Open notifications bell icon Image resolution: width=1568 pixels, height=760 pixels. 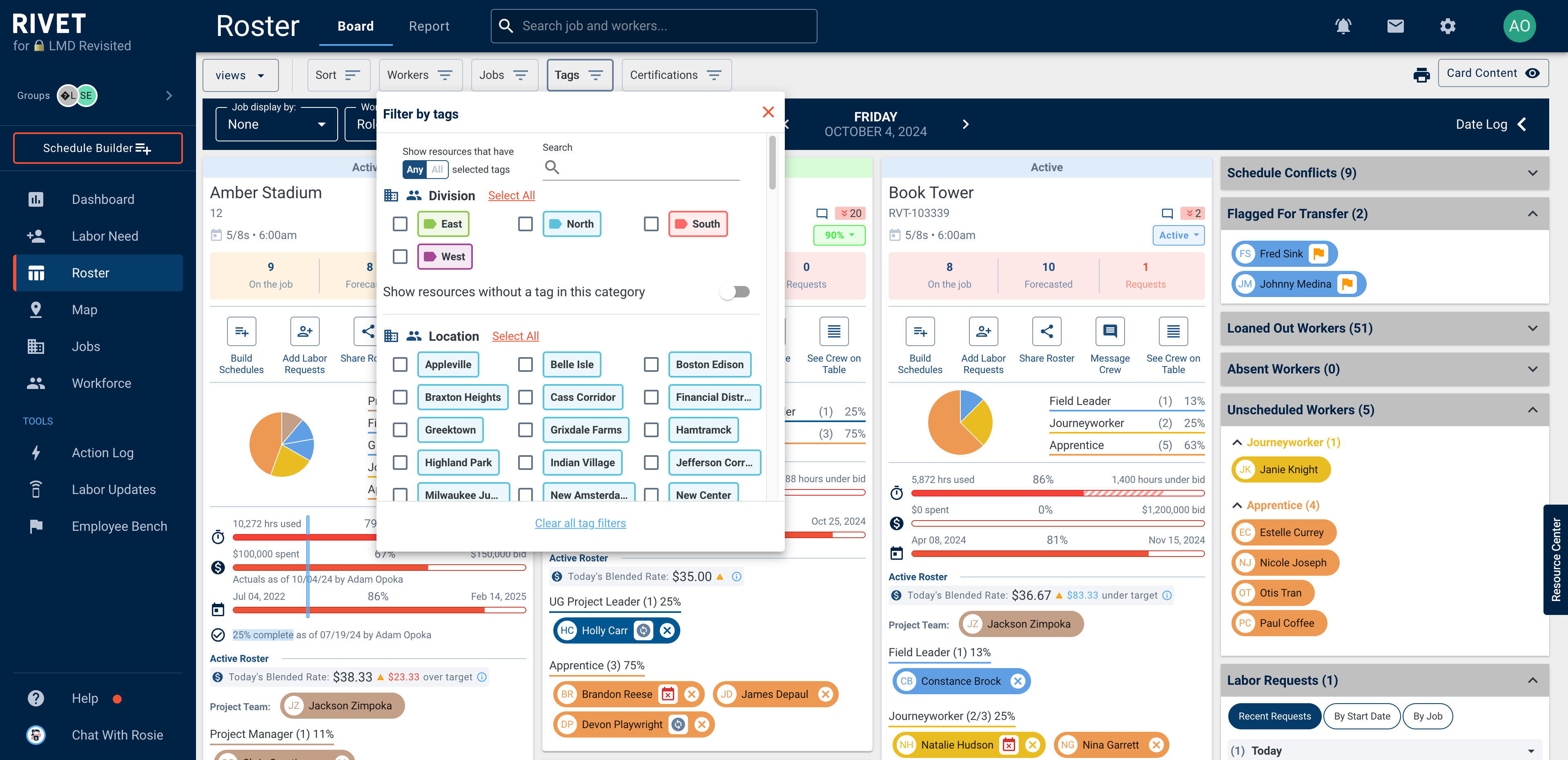[1343, 26]
